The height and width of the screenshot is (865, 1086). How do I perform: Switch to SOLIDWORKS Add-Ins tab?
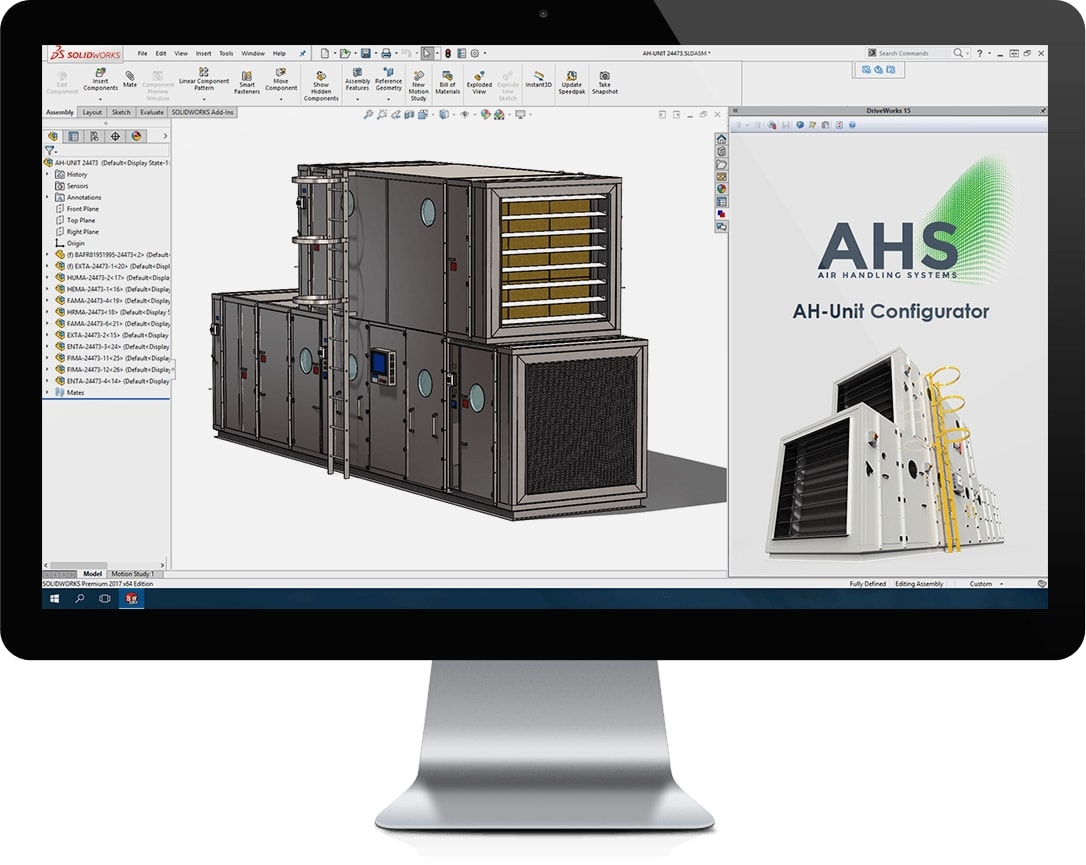[x=202, y=112]
